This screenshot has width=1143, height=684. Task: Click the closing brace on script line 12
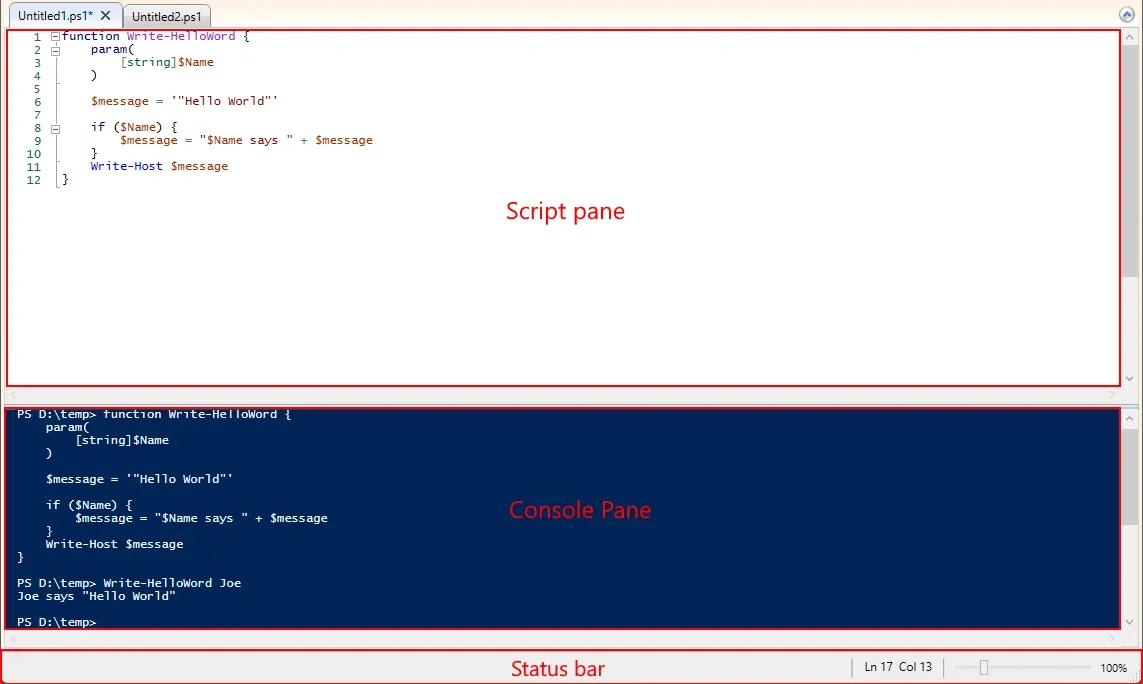(x=65, y=179)
